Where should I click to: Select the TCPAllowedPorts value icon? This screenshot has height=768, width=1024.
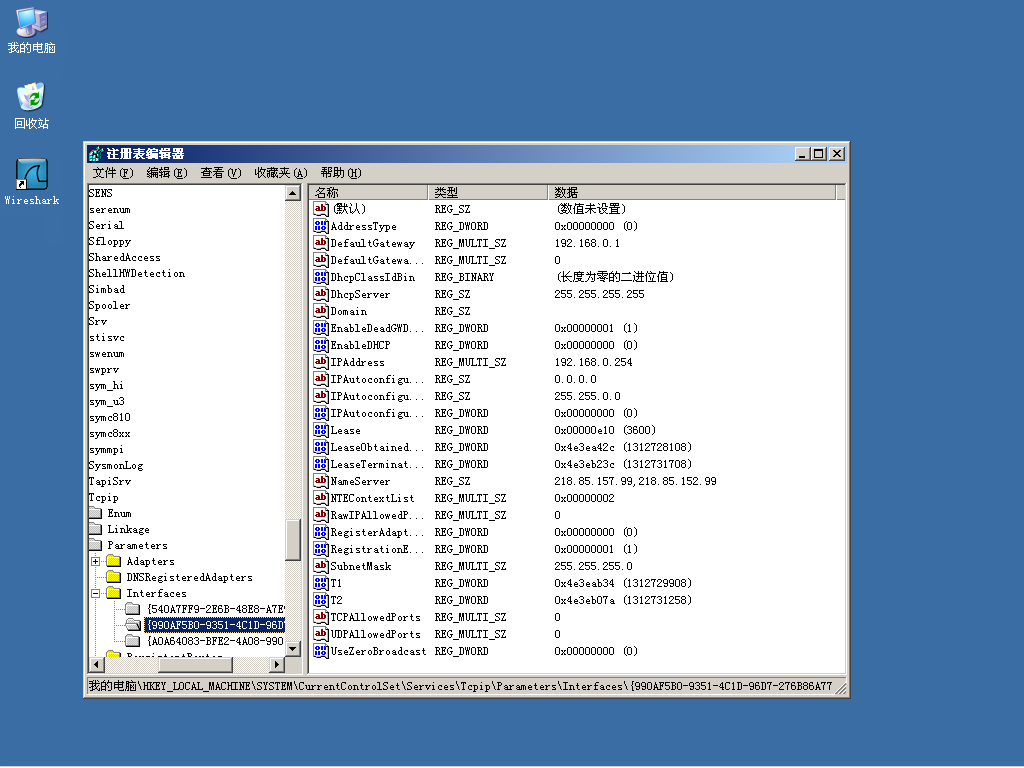click(x=321, y=616)
